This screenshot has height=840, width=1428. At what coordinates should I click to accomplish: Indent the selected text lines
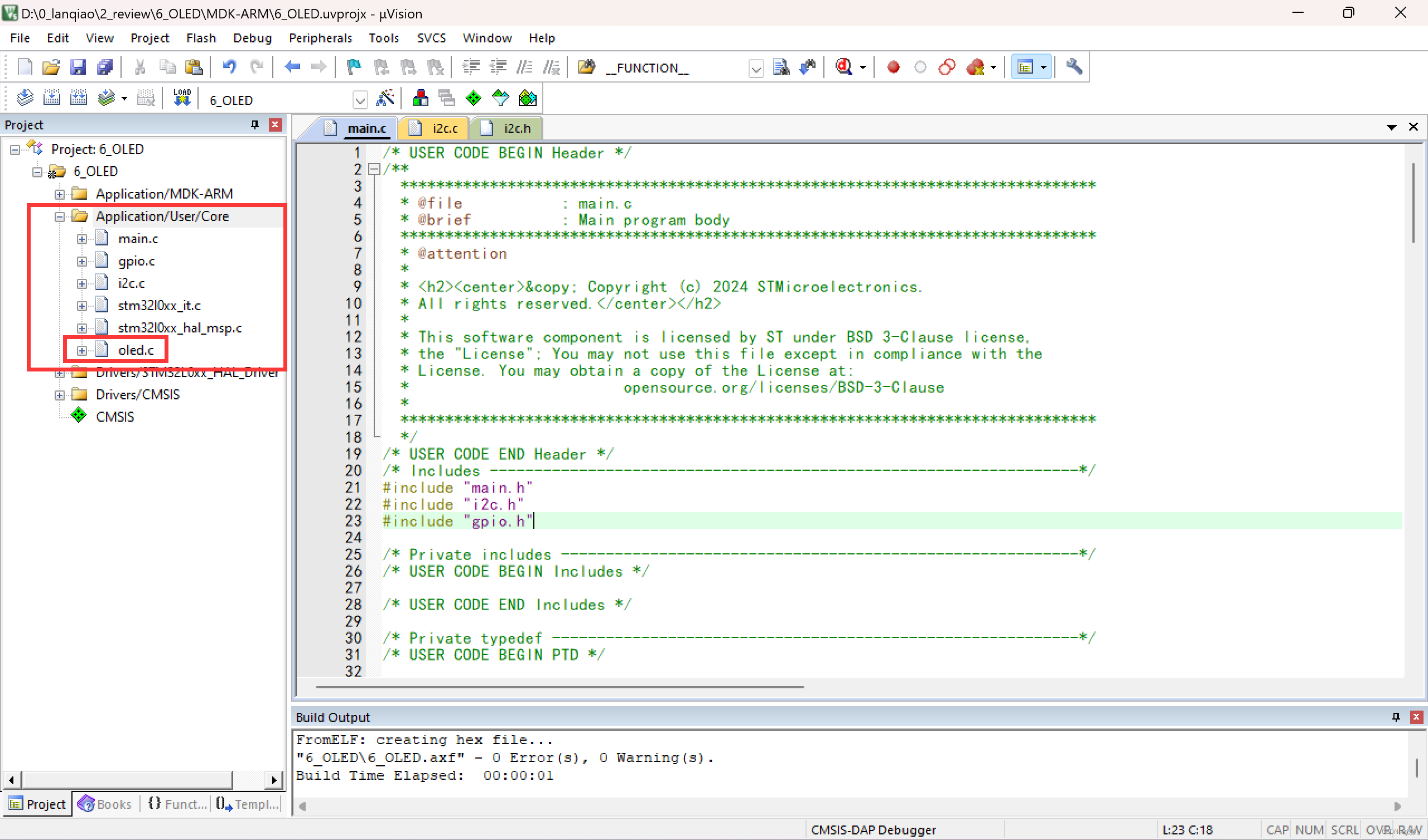[x=471, y=67]
